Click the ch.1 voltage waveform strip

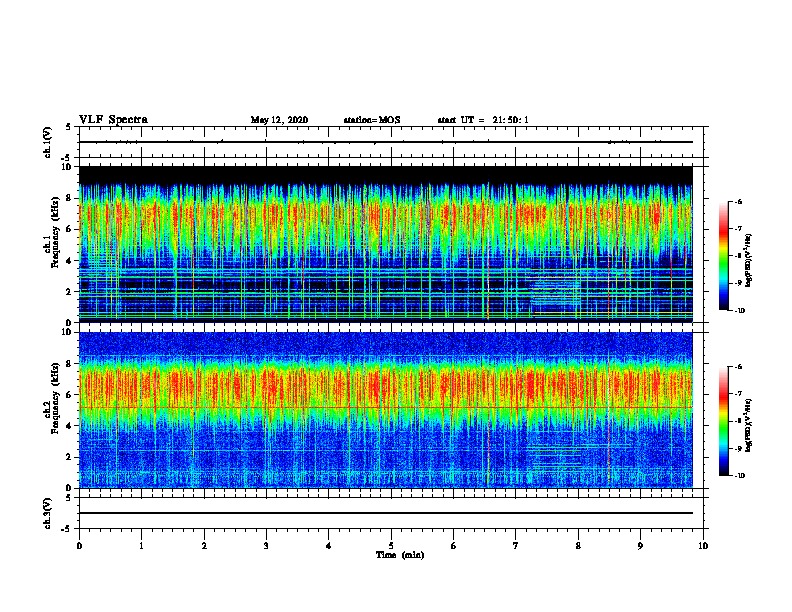coord(385,142)
